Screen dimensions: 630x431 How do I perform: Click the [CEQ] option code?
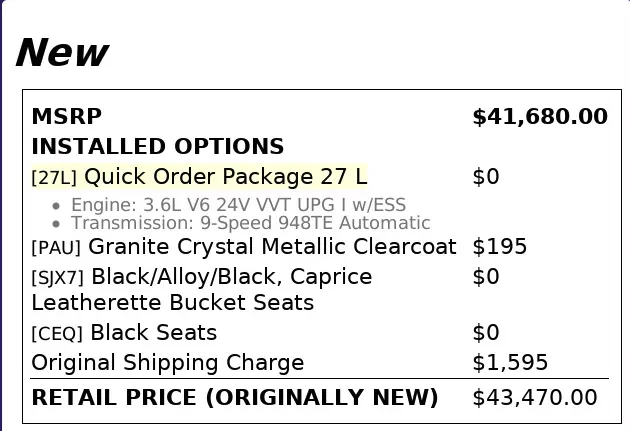(x=57, y=334)
